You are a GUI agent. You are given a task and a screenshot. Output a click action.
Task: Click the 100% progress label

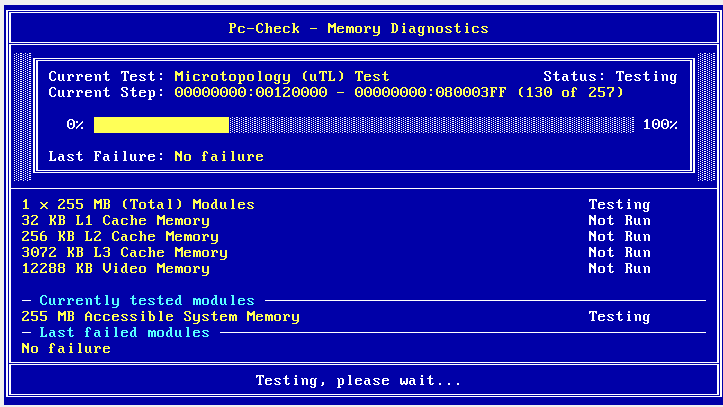[660, 124]
